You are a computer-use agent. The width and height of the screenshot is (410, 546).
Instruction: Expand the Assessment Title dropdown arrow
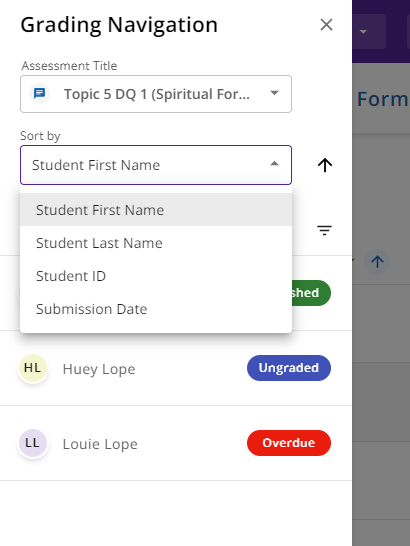pyautogui.click(x=274, y=93)
